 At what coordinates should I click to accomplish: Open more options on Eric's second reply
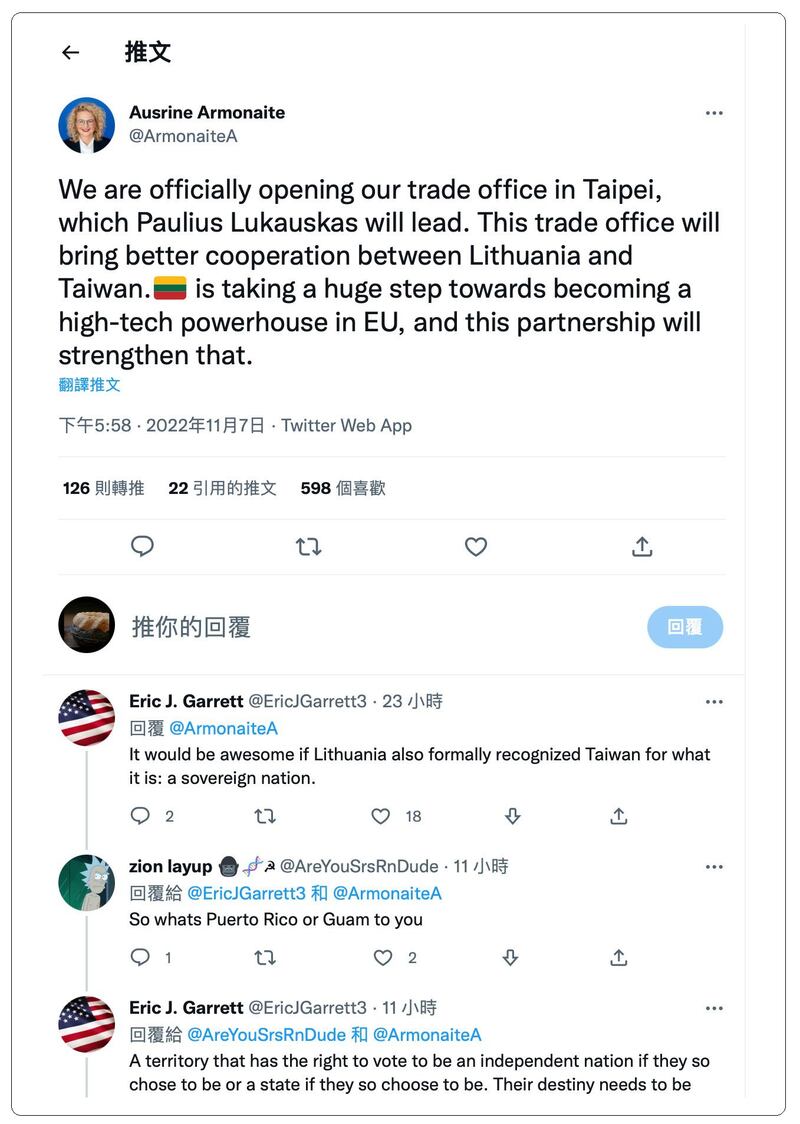pos(714,1008)
